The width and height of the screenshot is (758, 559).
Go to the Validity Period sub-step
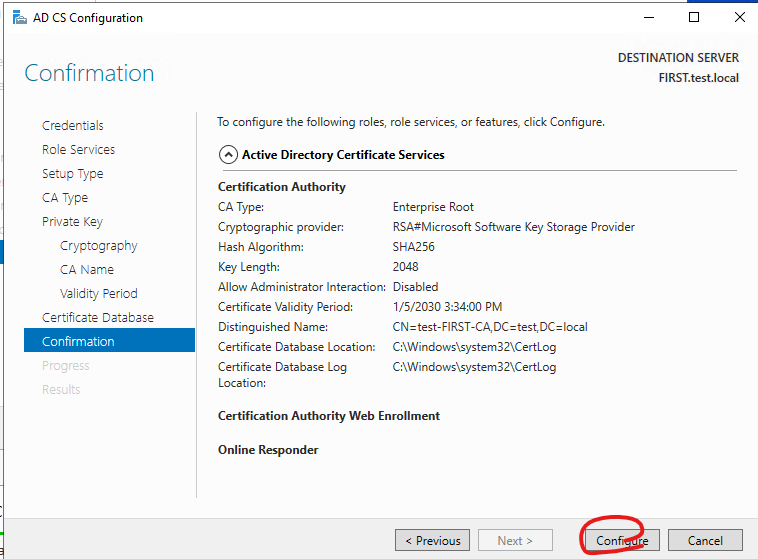pyautogui.click(x=99, y=294)
